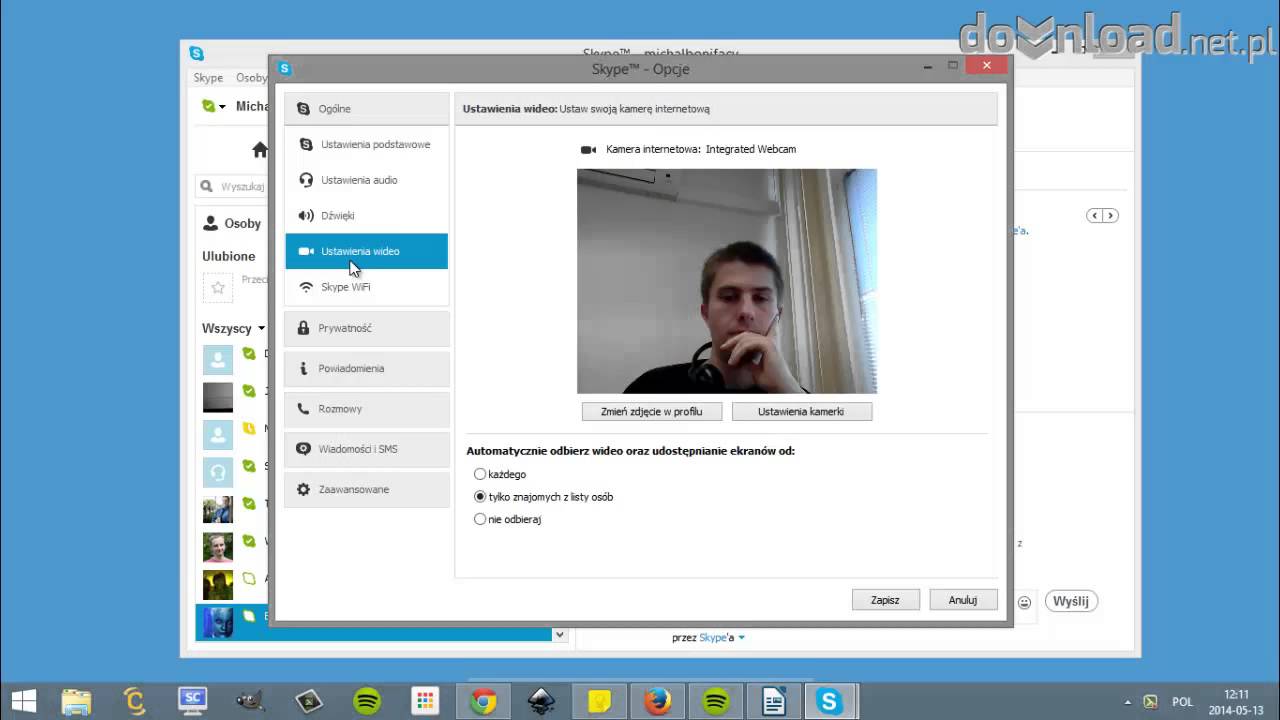Click the POL language indicator
The height and width of the screenshot is (720, 1280).
click(x=1182, y=702)
